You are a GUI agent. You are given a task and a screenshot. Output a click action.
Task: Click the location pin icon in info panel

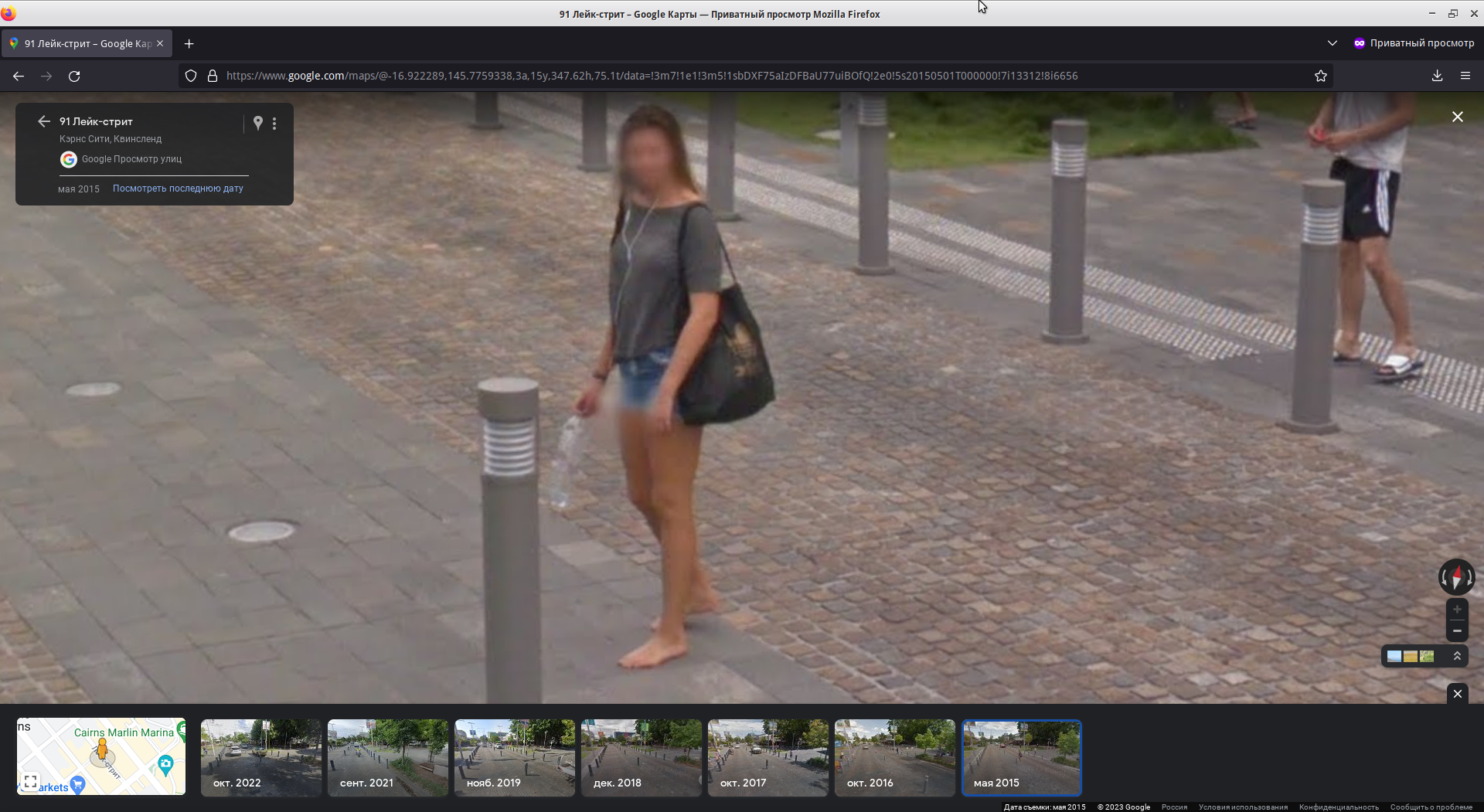258,123
